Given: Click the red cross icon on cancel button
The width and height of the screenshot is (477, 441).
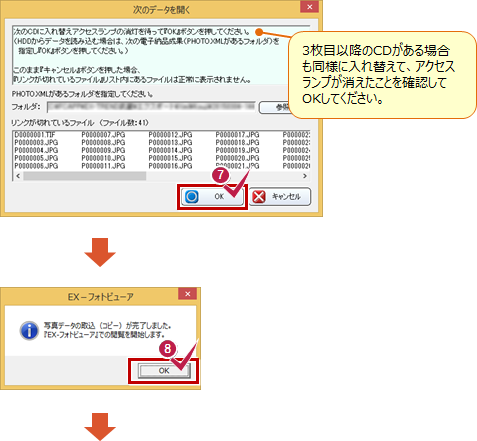Looking at the screenshot, I should [x=259, y=197].
